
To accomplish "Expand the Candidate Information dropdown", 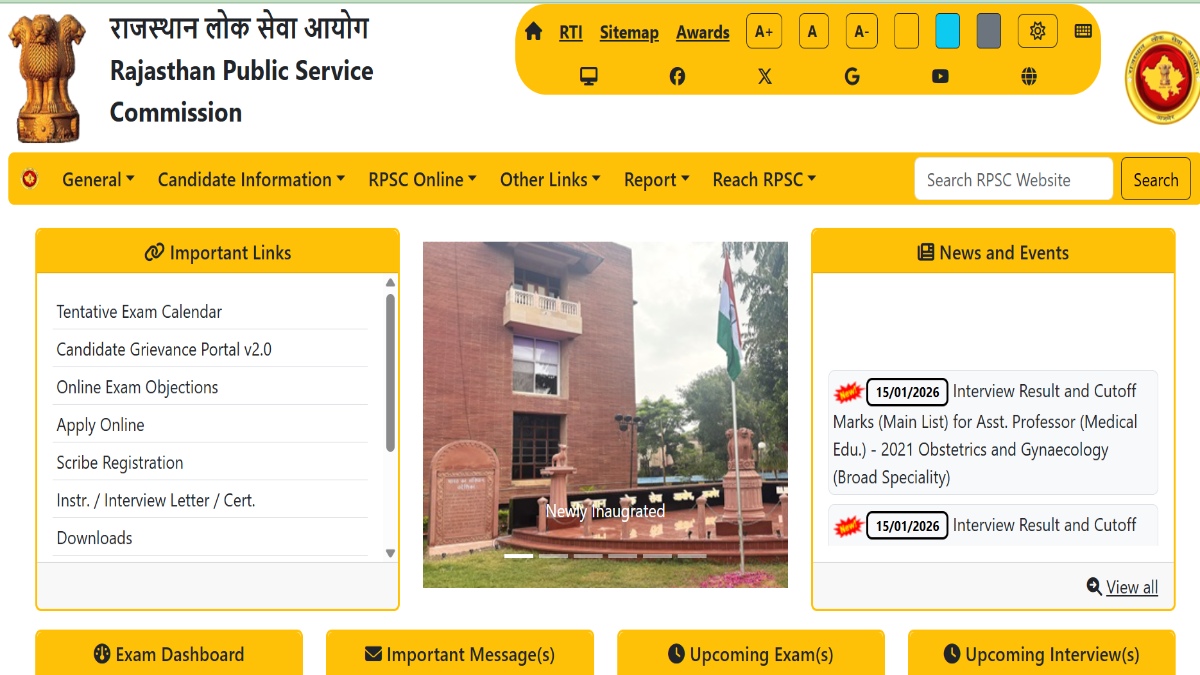I will pos(251,180).
